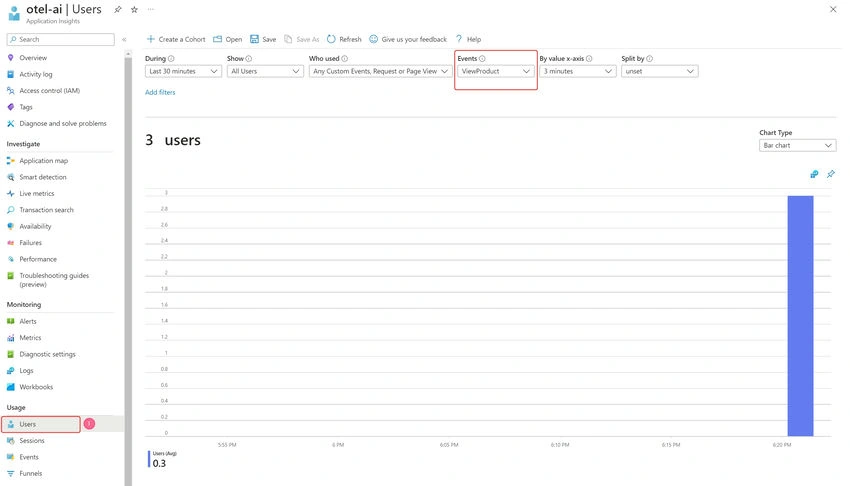Click info icon next to Split by
The width and height of the screenshot is (850, 486).
point(649,59)
